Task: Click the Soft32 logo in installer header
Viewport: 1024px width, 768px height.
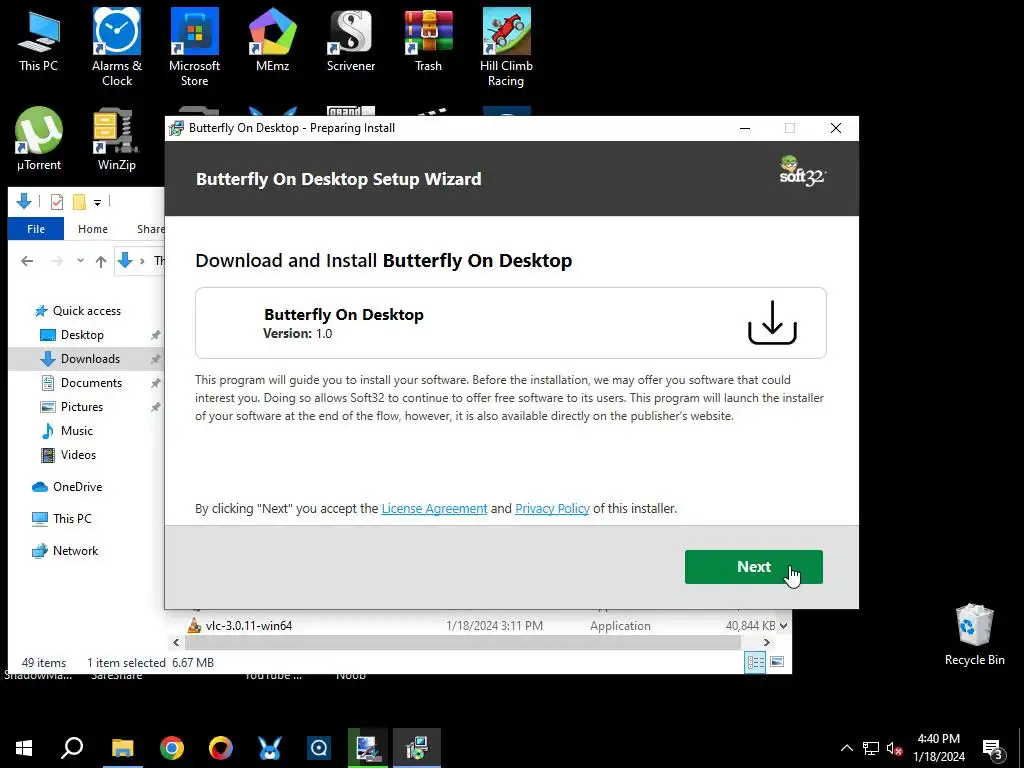Action: point(802,172)
